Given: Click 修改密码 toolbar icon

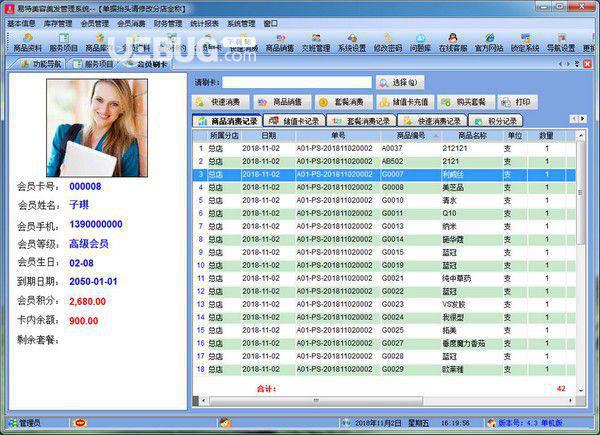Looking at the screenshot, I should click(x=388, y=43).
